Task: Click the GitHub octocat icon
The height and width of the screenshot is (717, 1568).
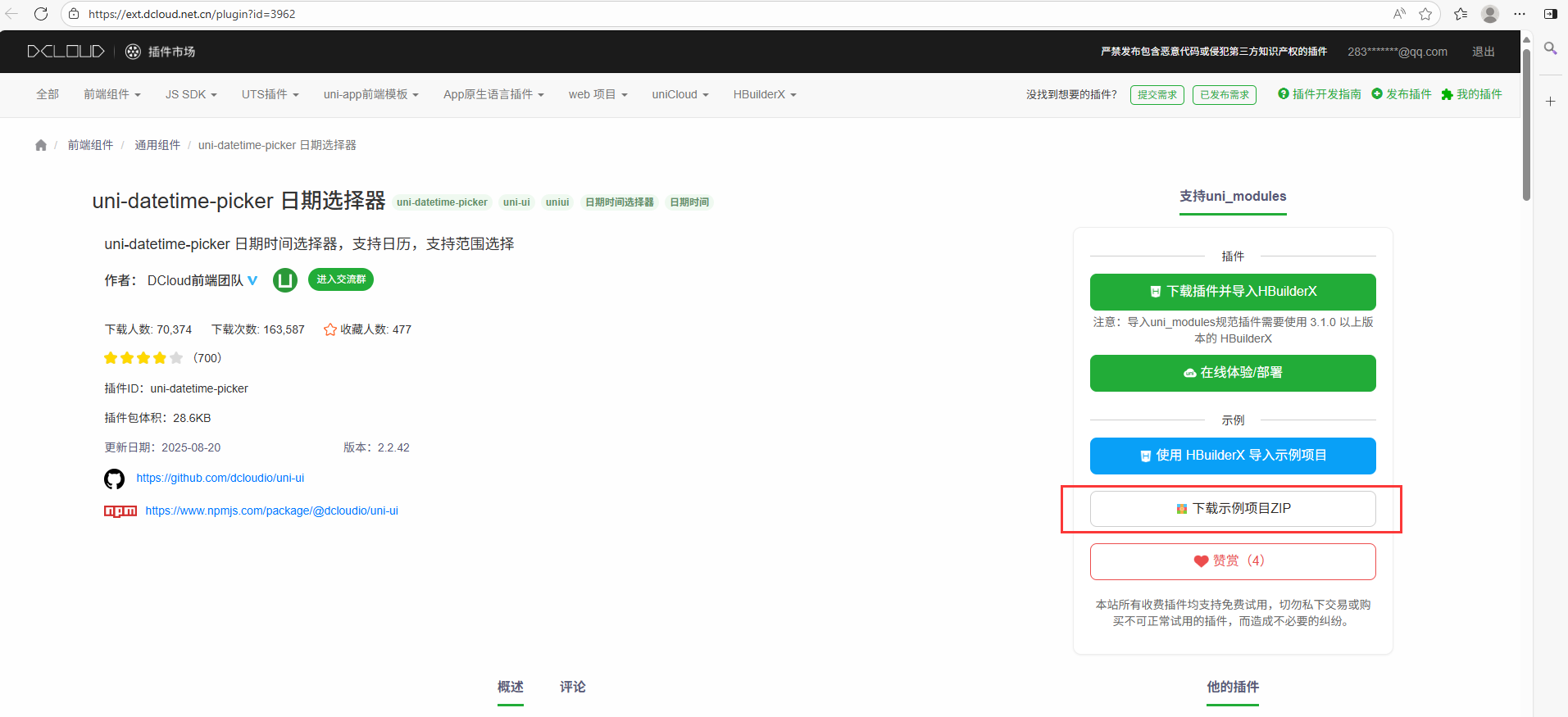Action: 114,479
